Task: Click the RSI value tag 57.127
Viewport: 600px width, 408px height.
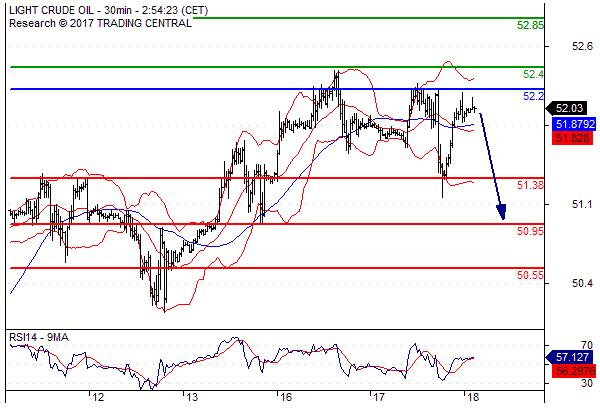Action: [x=570, y=357]
